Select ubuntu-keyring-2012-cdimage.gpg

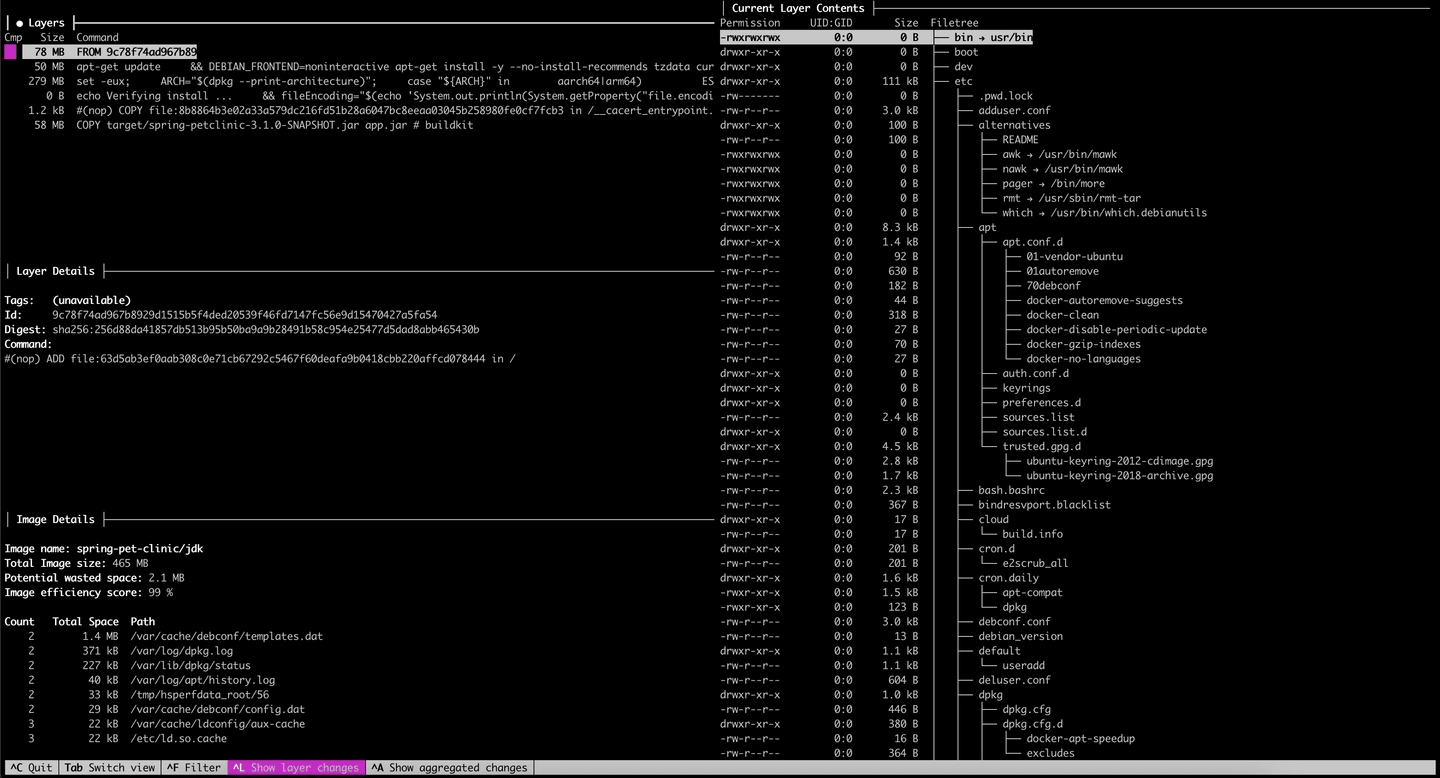1119,461
